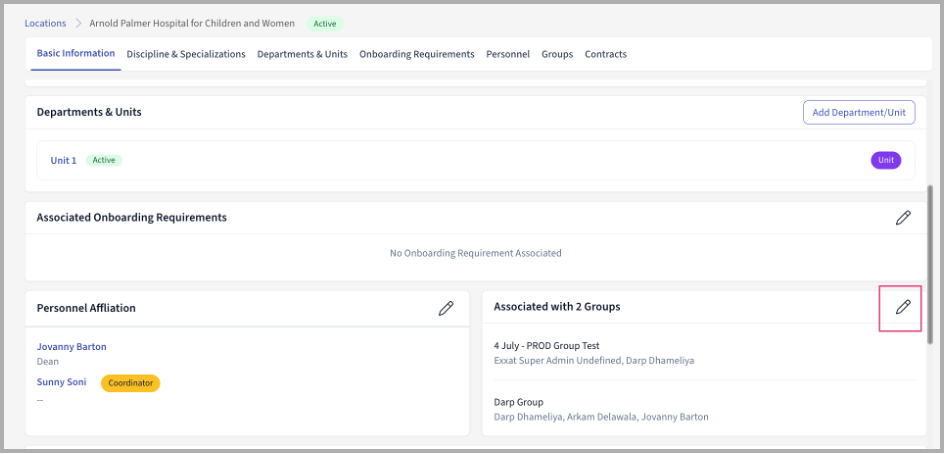Open the Unit 1 link

click(x=63, y=160)
